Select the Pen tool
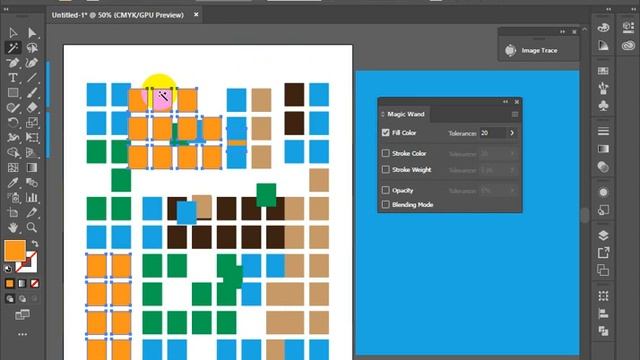This screenshot has width=640, height=360. pos(13,62)
